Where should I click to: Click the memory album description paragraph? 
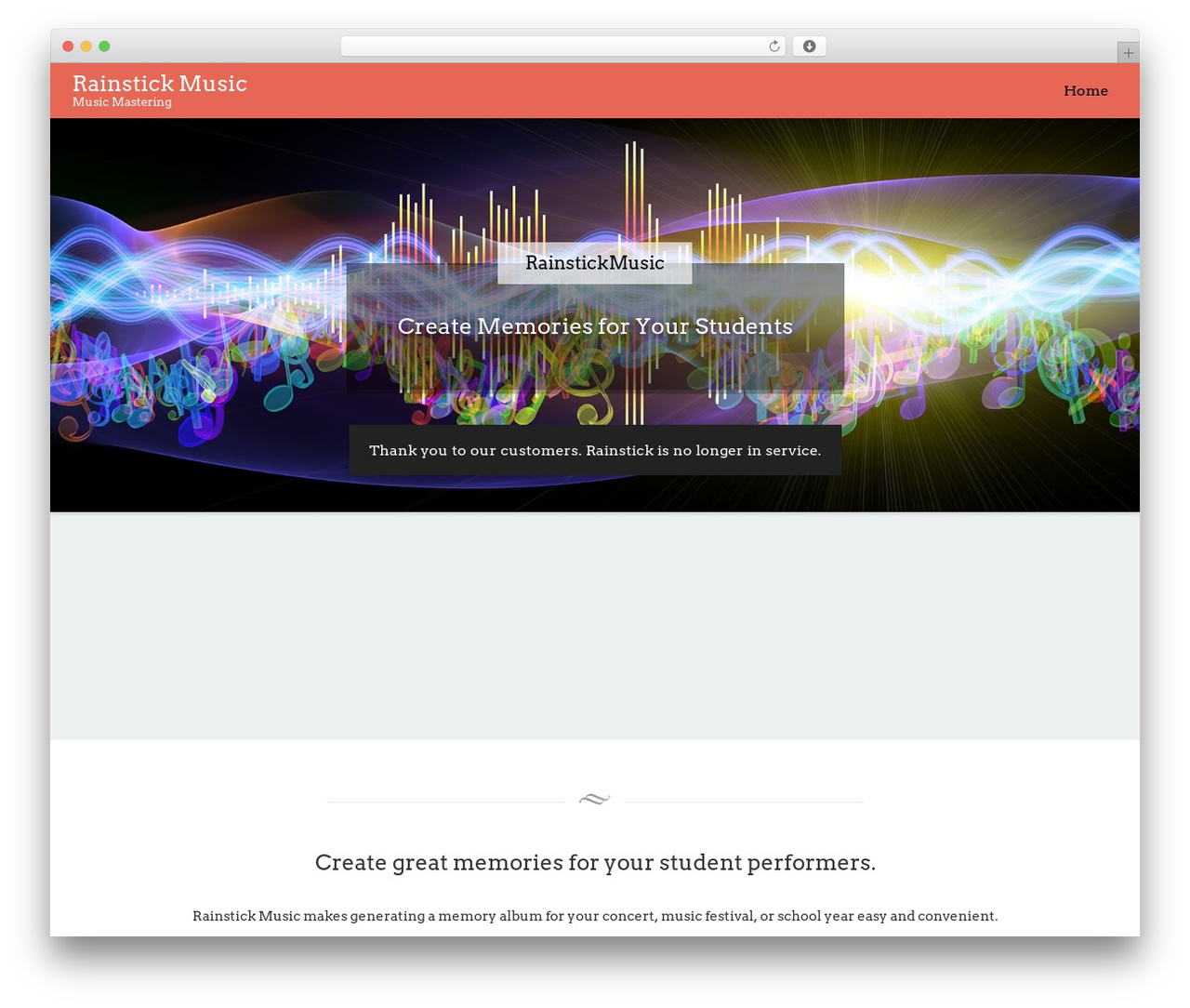coord(595,916)
